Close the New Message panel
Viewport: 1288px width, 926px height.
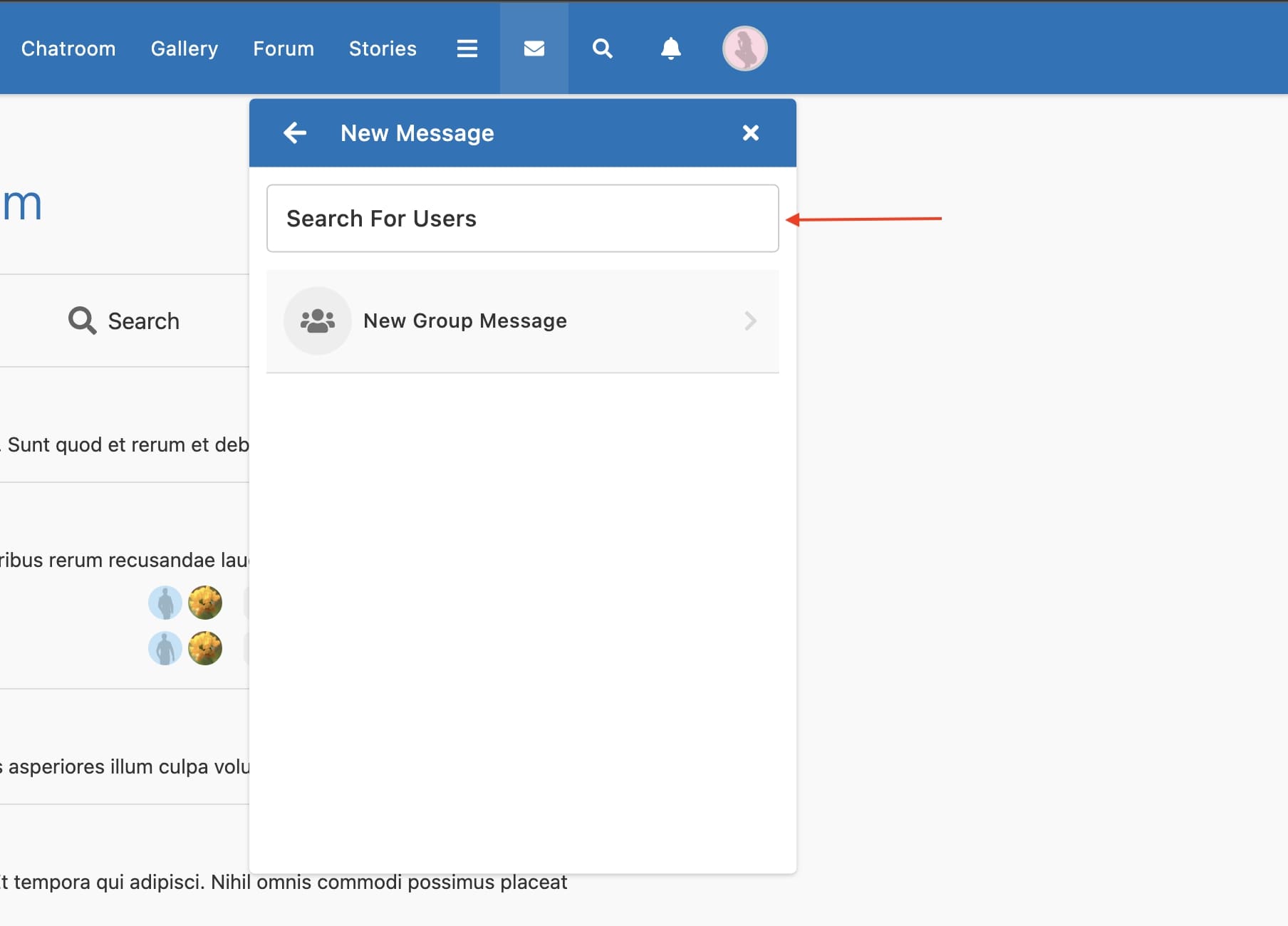pos(751,132)
